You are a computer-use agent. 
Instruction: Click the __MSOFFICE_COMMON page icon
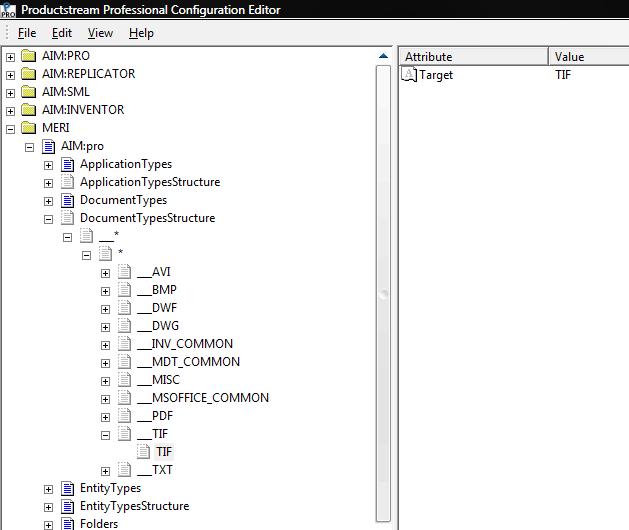tap(124, 398)
